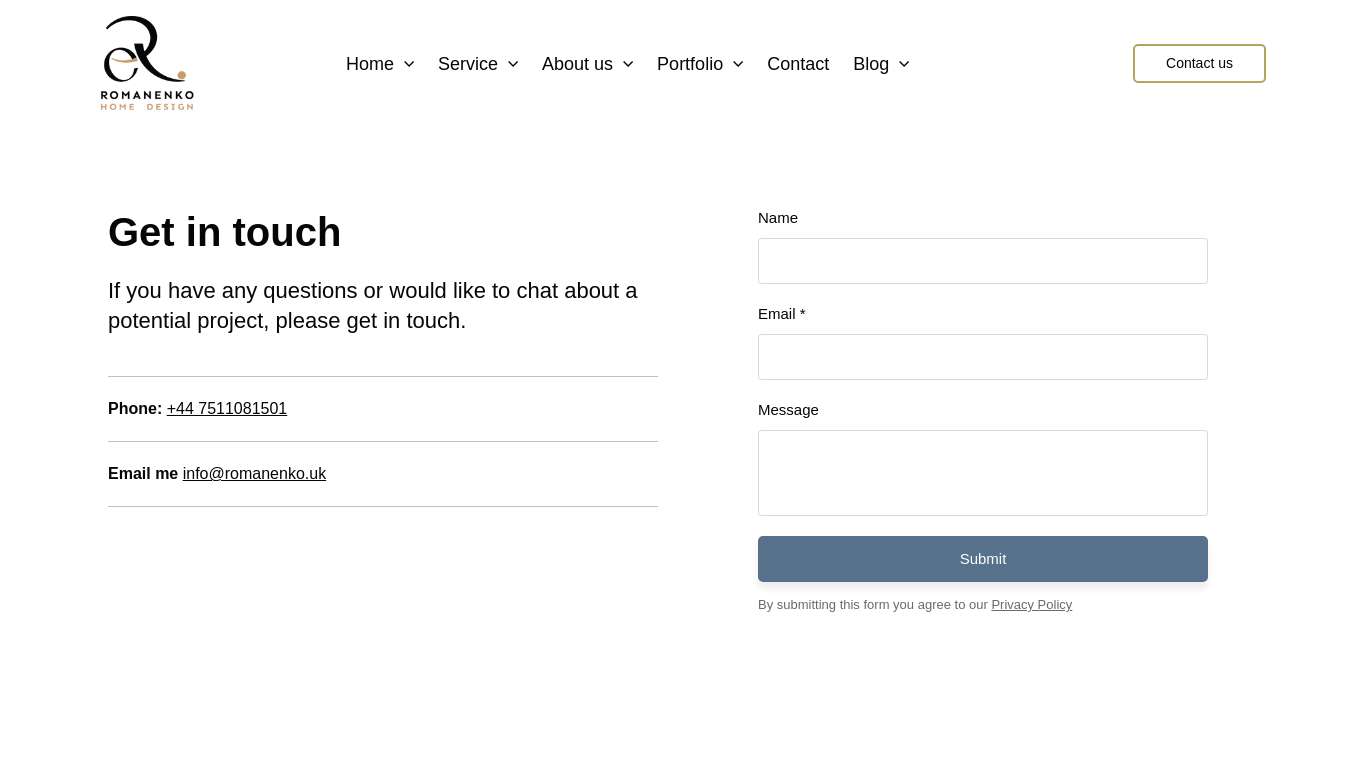Click the 'Message' field label
The height and width of the screenshot is (768, 1366).
[x=788, y=410]
